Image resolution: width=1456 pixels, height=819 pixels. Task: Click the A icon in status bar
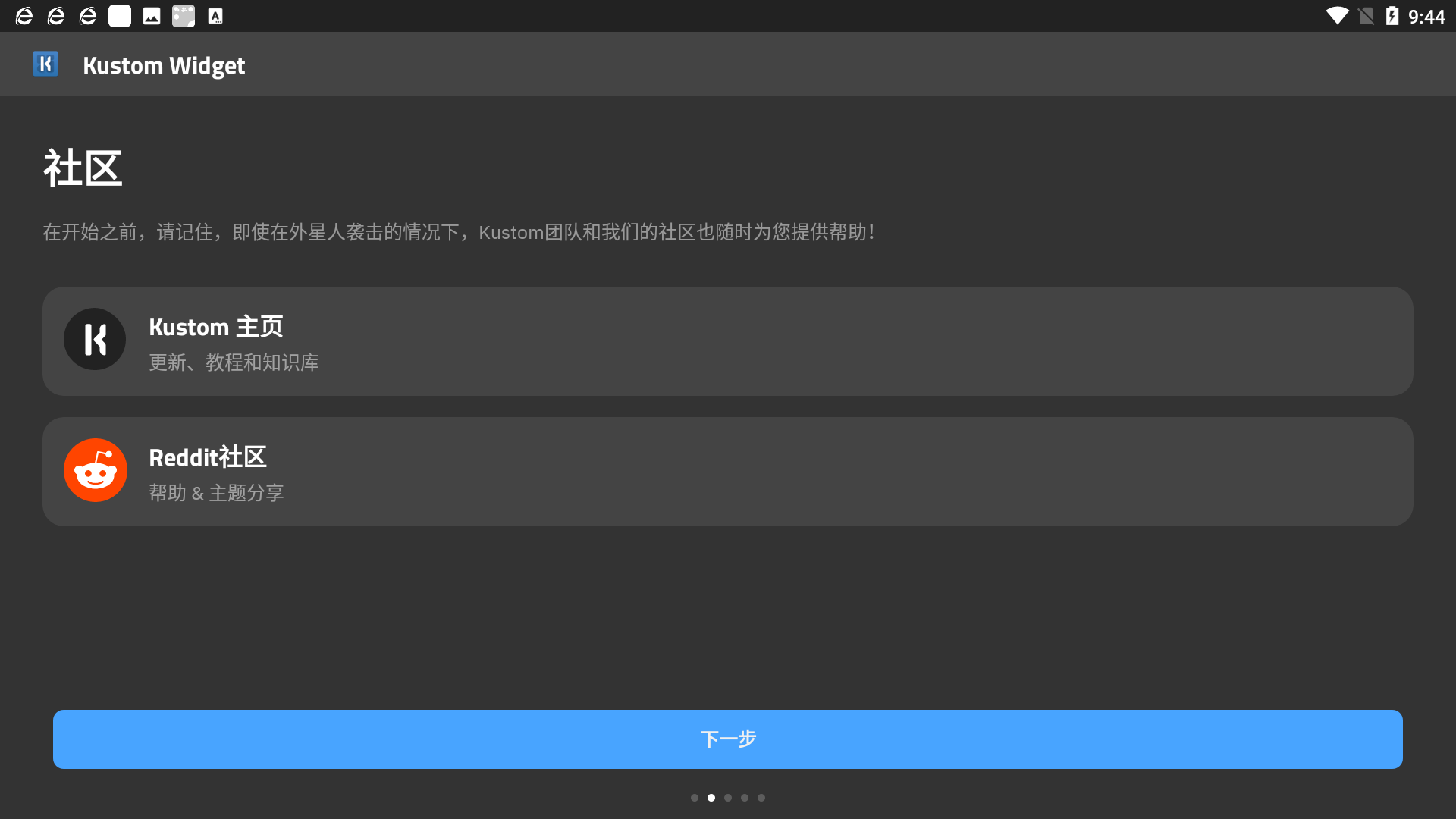(x=214, y=15)
